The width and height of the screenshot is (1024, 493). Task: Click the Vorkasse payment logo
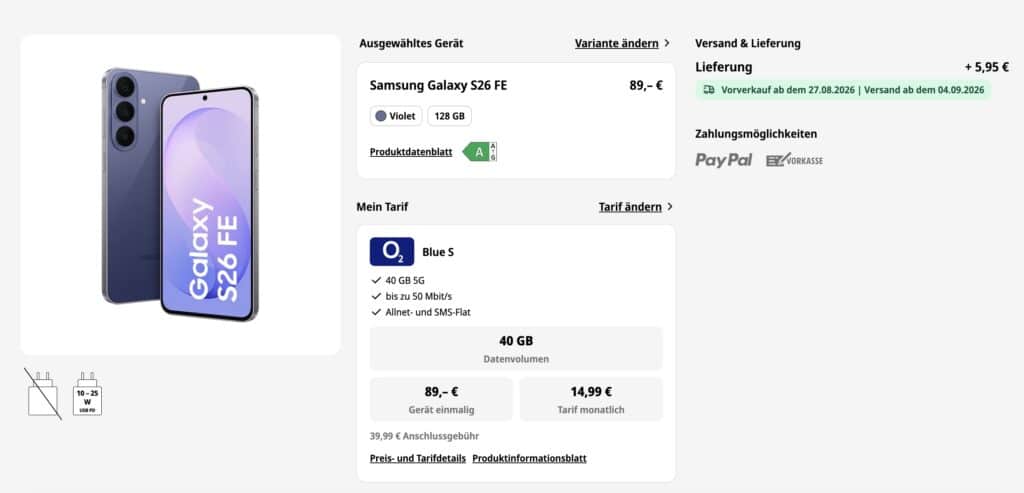(x=794, y=160)
